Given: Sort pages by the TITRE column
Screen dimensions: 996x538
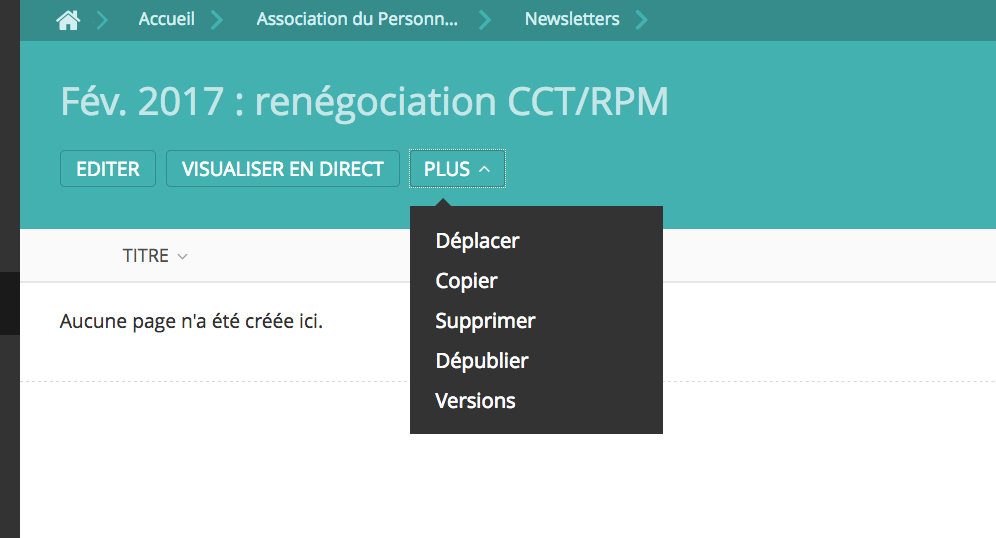Looking at the screenshot, I should coord(146,256).
